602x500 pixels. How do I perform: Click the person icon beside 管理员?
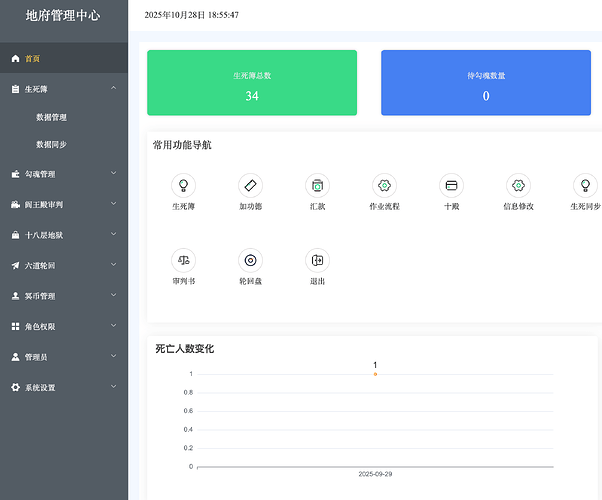tap(15, 357)
